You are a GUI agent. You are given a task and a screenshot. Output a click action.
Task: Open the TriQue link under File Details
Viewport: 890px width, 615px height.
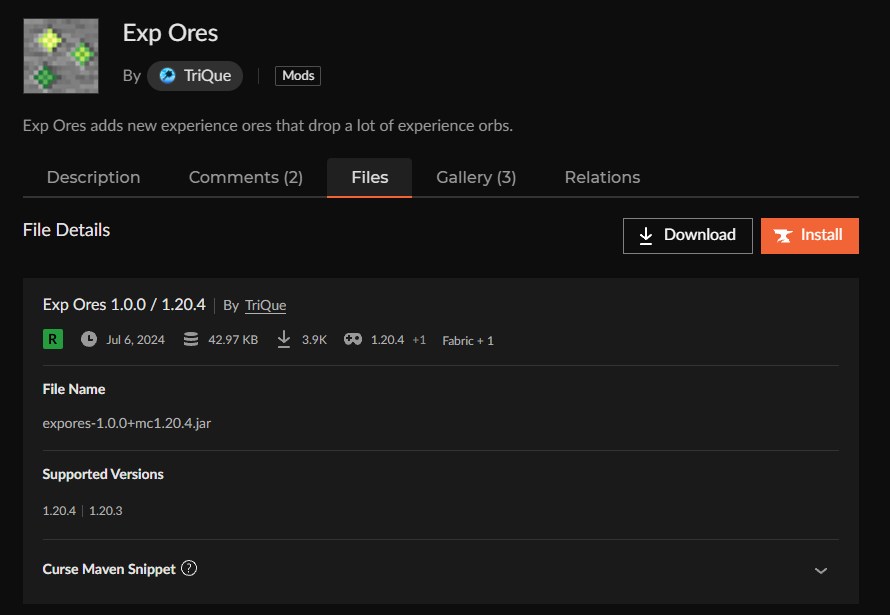265,305
